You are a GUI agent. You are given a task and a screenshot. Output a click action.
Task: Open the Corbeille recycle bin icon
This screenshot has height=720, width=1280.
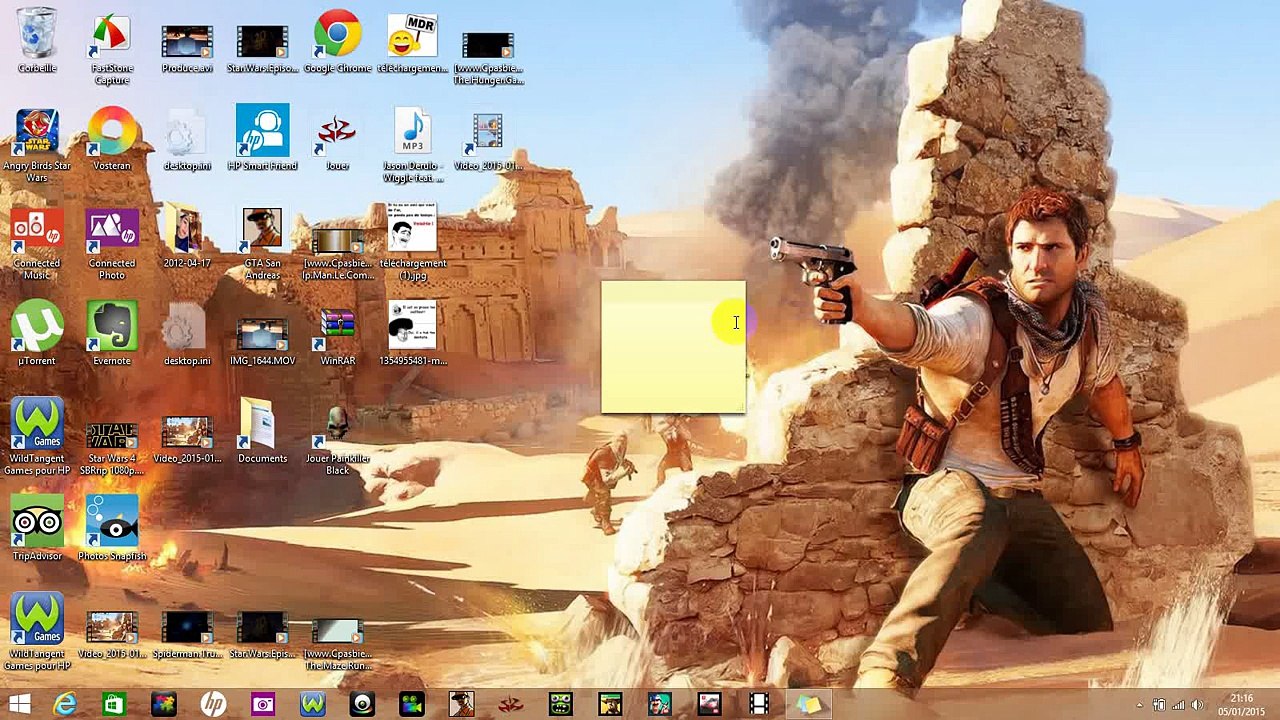tap(37, 42)
